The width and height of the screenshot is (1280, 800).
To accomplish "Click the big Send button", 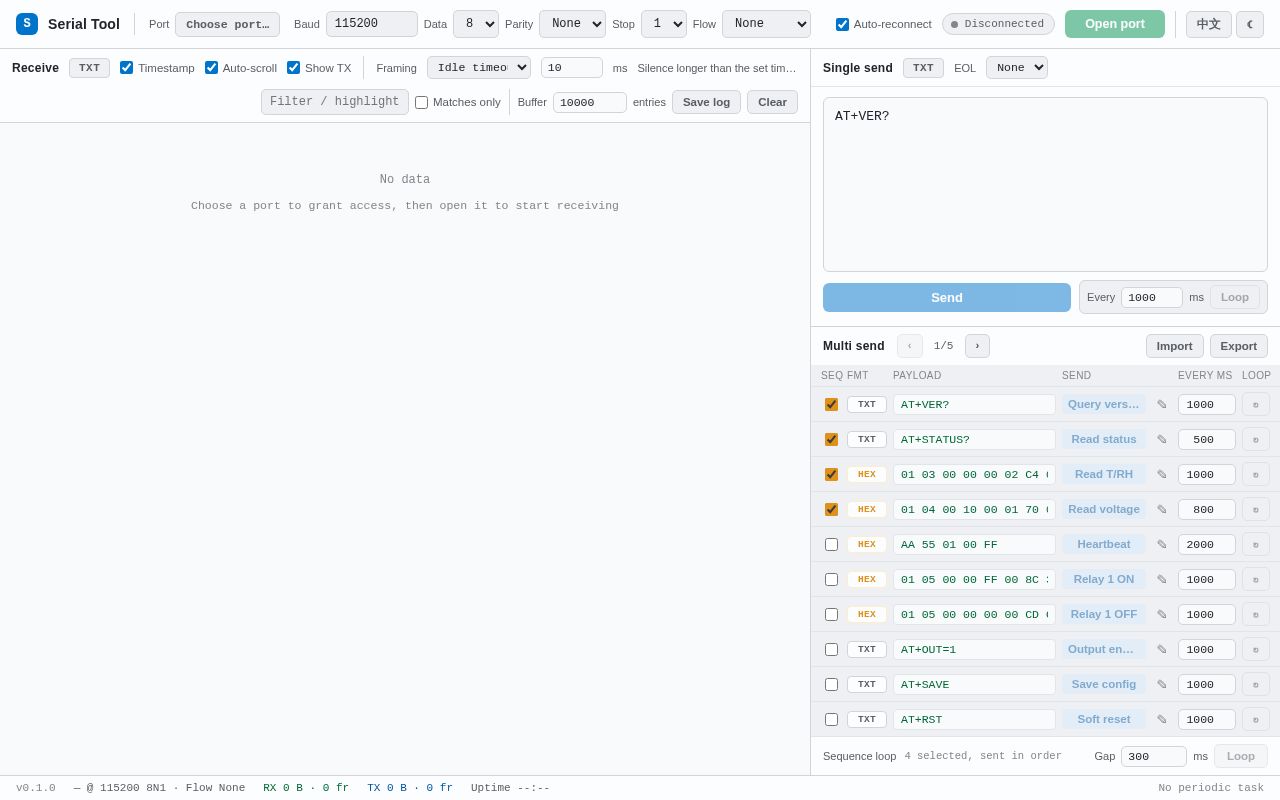I will coord(947,297).
